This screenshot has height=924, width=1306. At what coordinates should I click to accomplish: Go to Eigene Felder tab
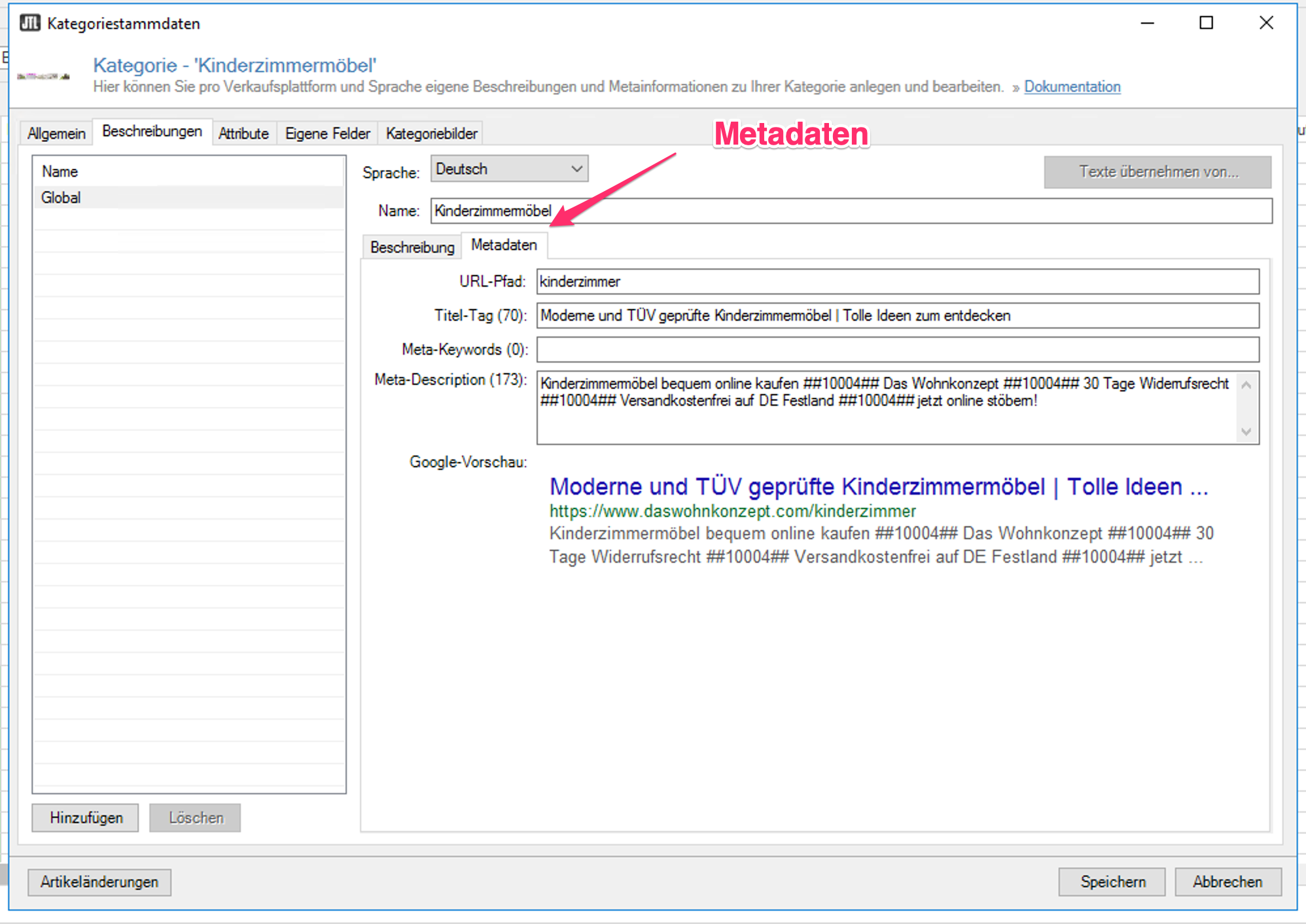pos(327,133)
